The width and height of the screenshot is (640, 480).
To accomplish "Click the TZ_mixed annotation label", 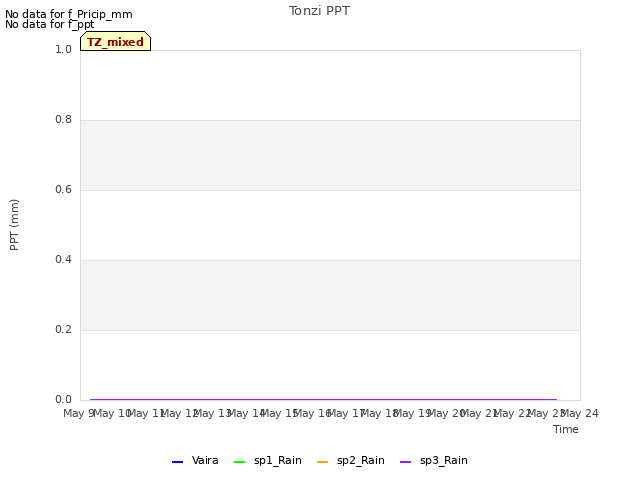I will [x=116, y=41].
